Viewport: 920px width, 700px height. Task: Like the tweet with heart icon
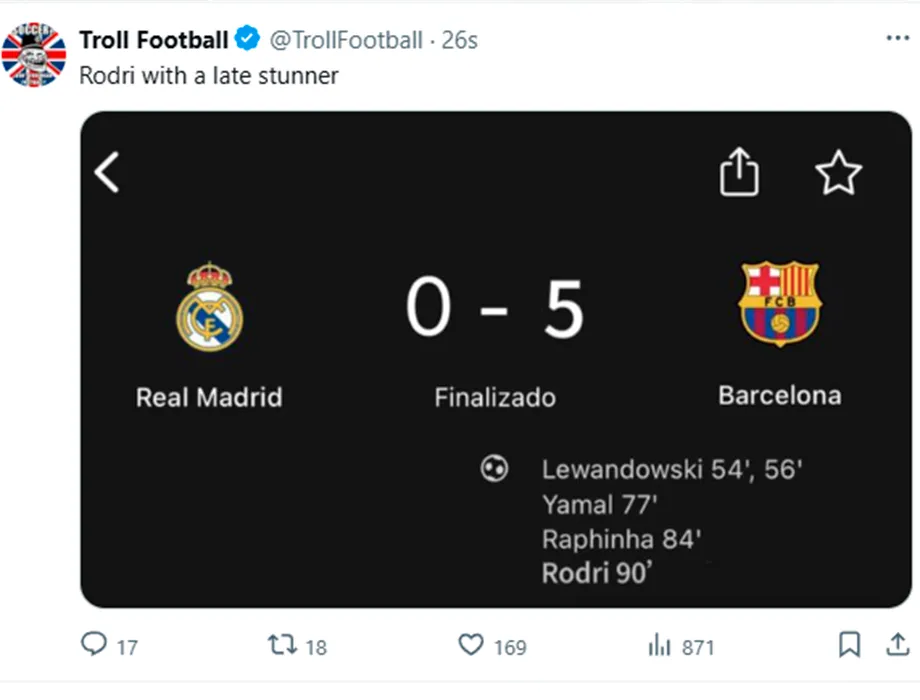(x=470, y=646)
